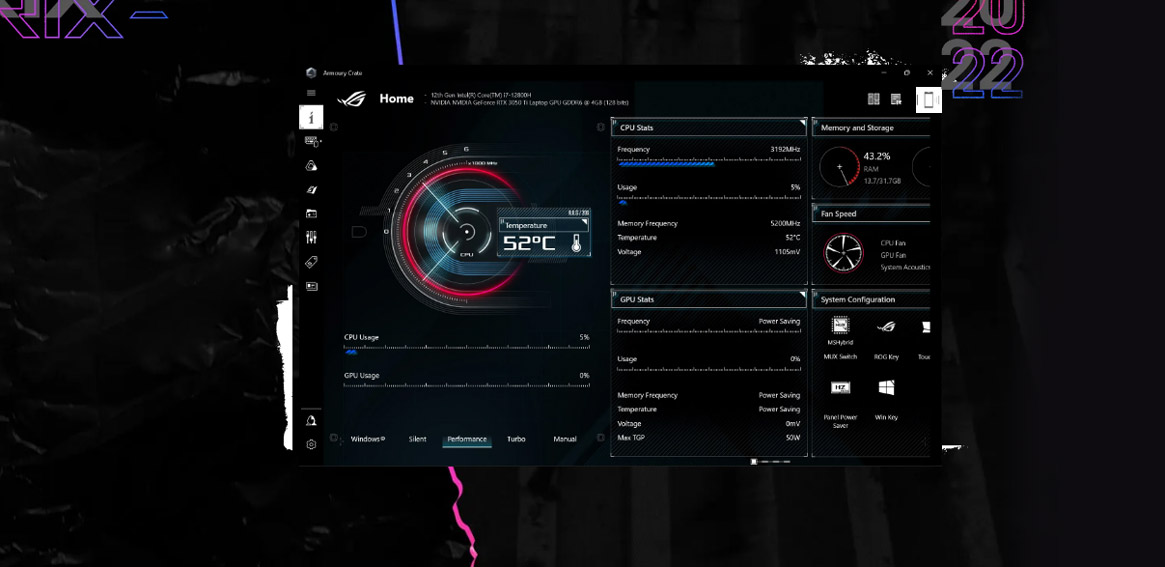Image resolution: width=1165 pixels, height=567 pixels.
Task: Click the "43.2%" RAM value
Action: (877, 157)
